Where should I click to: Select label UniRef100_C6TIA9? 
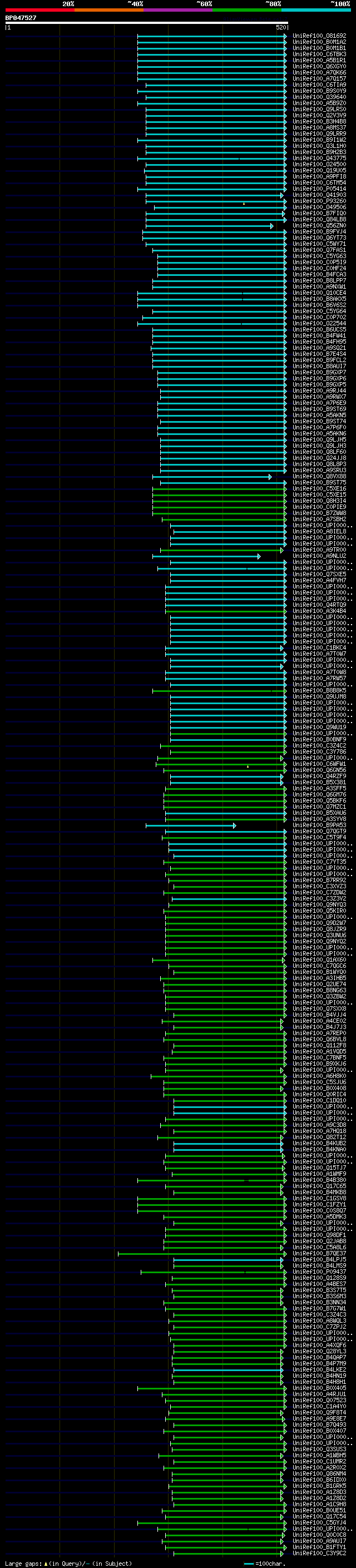click(x=319, y=85)
